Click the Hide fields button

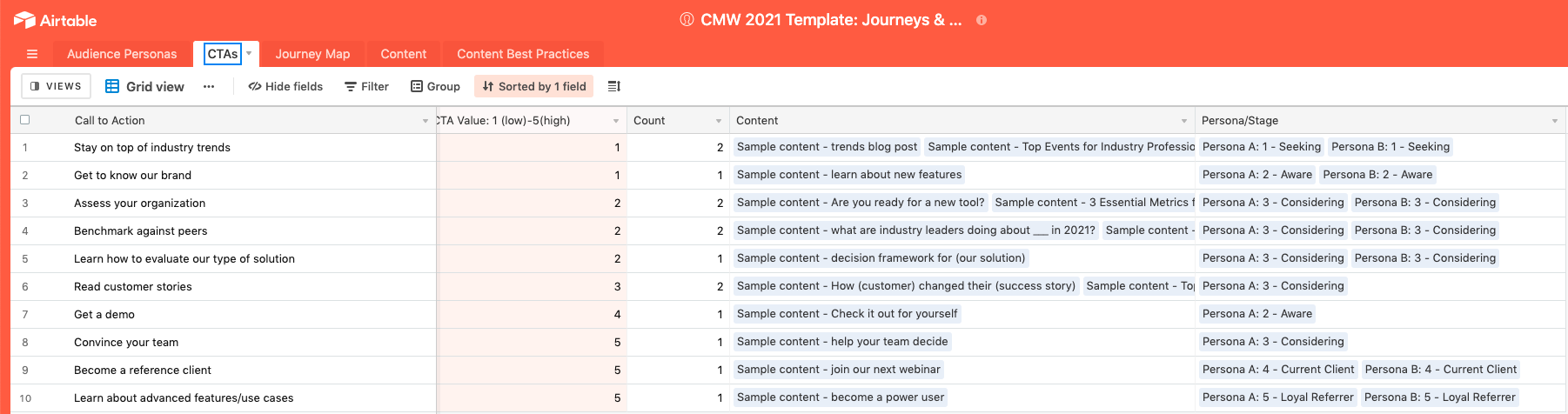coord(285,86)
